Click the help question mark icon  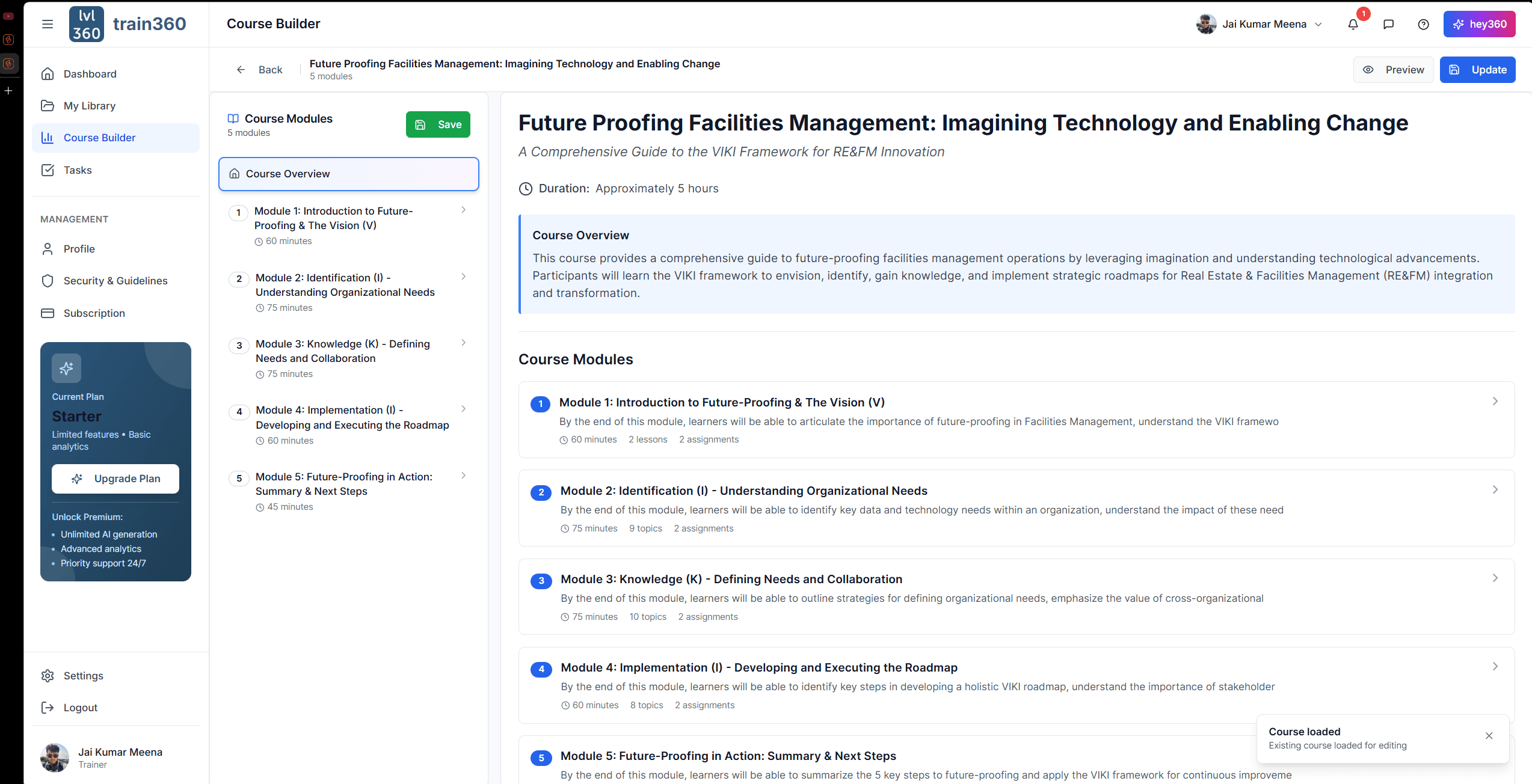[x=1423, y=24]
